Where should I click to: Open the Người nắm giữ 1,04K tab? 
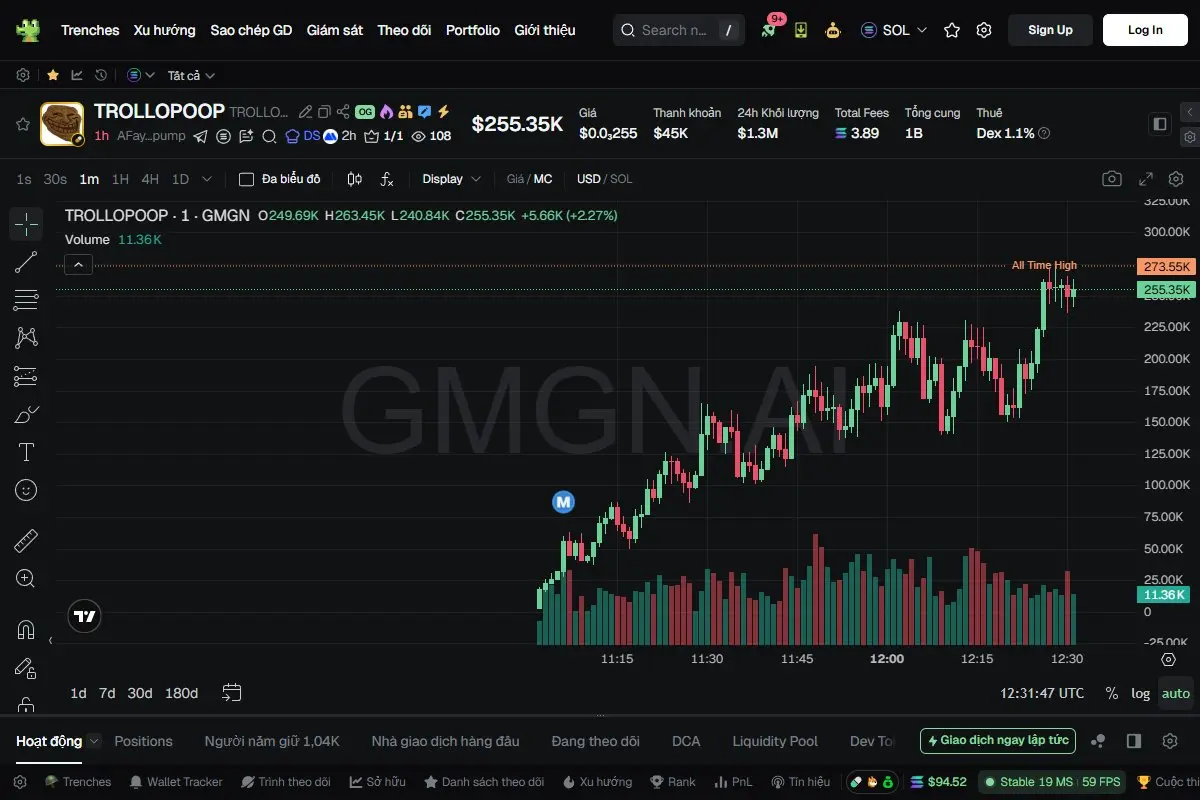272,741
